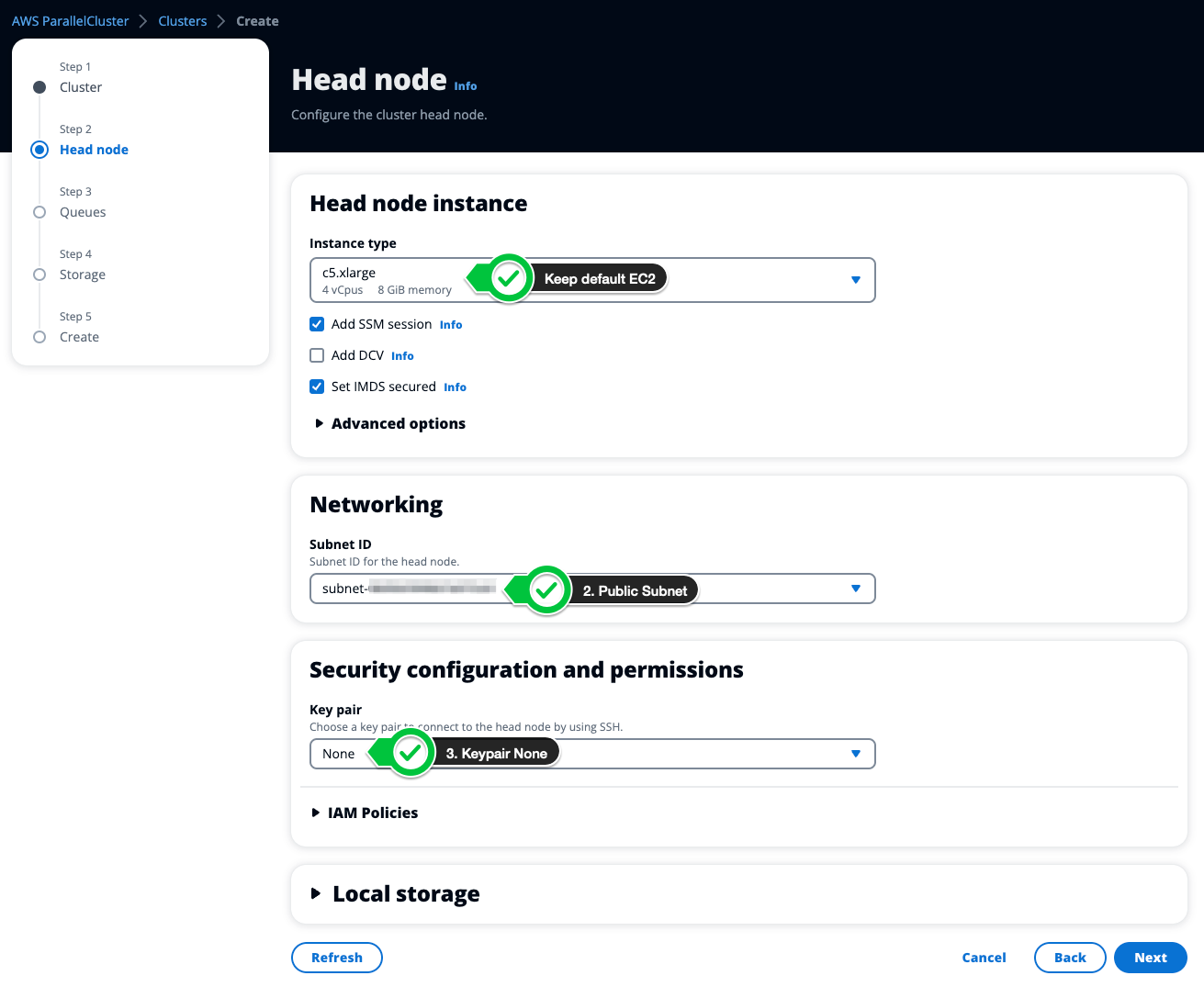
Task: Click the Info icon next to Head node title
Action: 466,86
